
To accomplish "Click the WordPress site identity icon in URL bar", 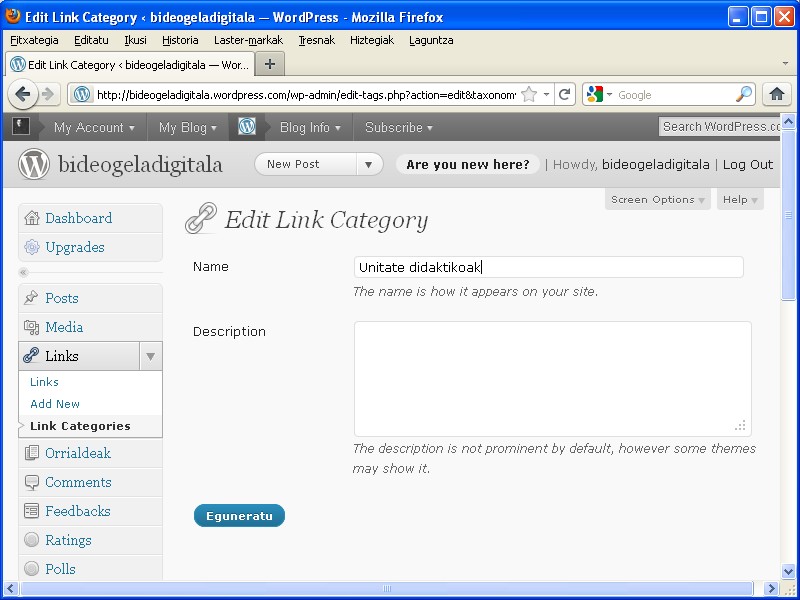I will pos(82,94).
